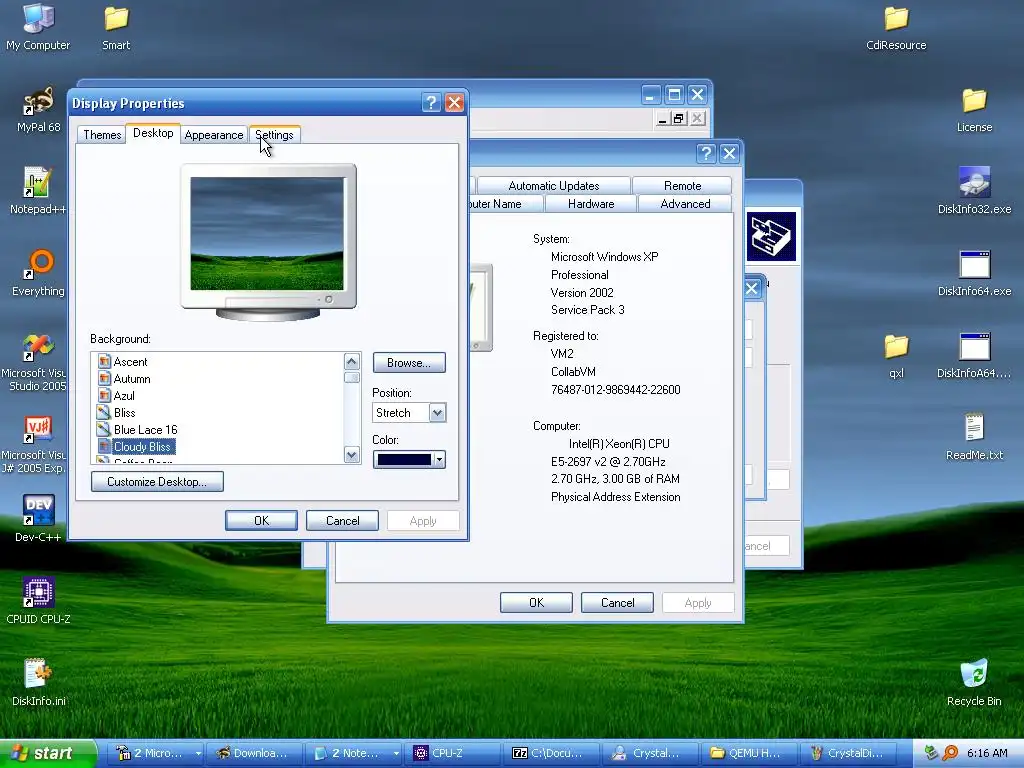Select DiskInfo32.exe desktop icon
1024x768 pixels.
[x=974, y=191]
